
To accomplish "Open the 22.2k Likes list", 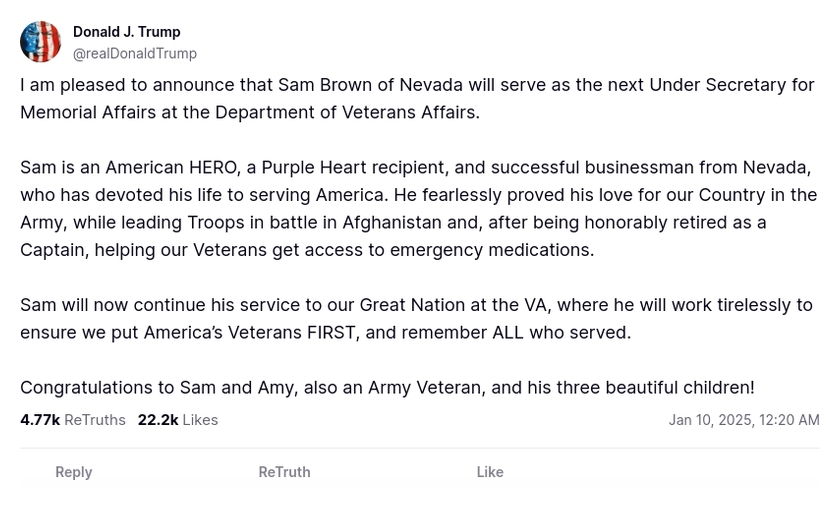I will (178, 420).
